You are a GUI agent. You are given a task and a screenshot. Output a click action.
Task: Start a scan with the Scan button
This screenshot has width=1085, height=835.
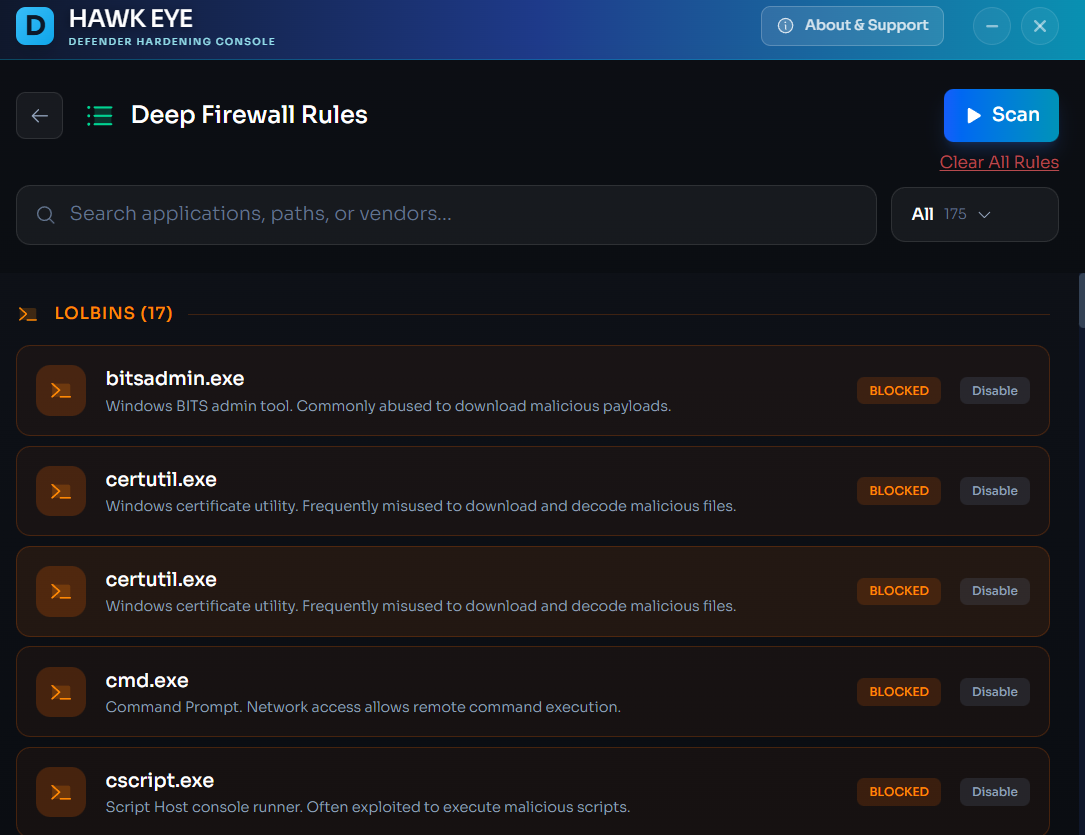pyautogui.click(x=1001, y=115)
